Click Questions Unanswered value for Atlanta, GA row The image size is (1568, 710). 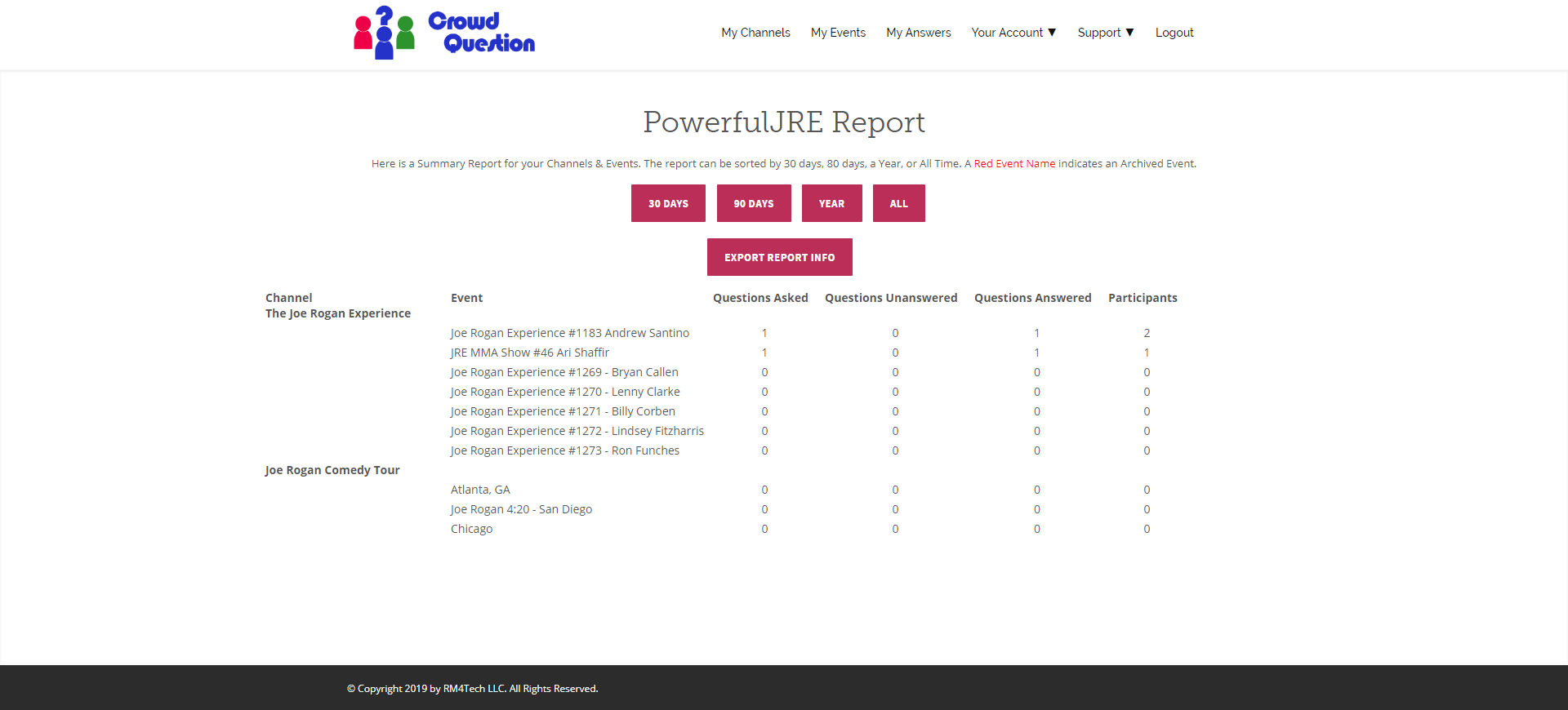pos(895,490)
